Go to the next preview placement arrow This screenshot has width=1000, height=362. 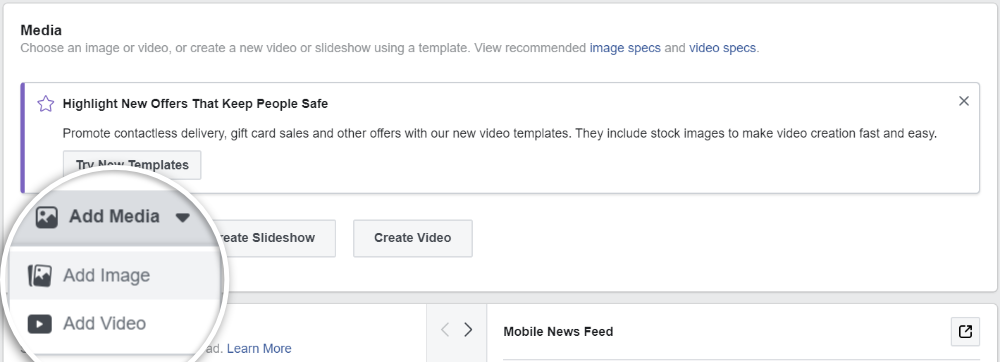click(x=468, y=329)
